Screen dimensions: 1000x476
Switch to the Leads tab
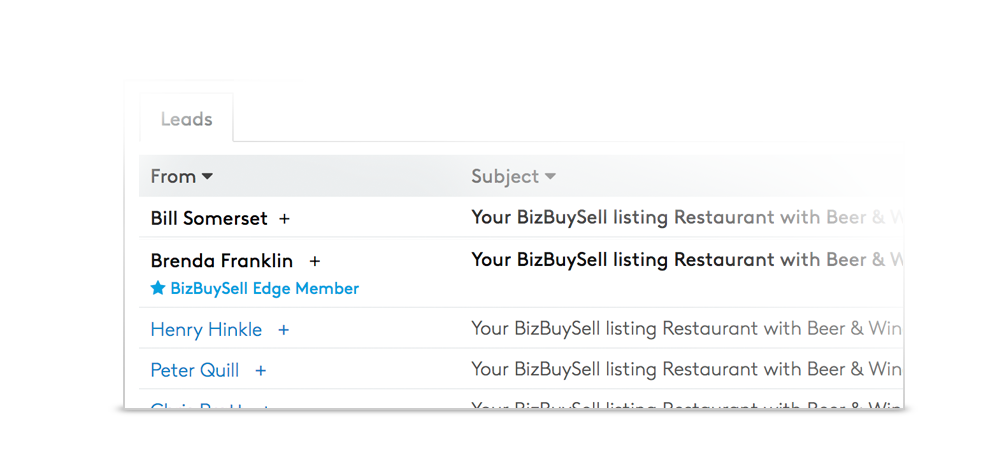pos(186,119)
